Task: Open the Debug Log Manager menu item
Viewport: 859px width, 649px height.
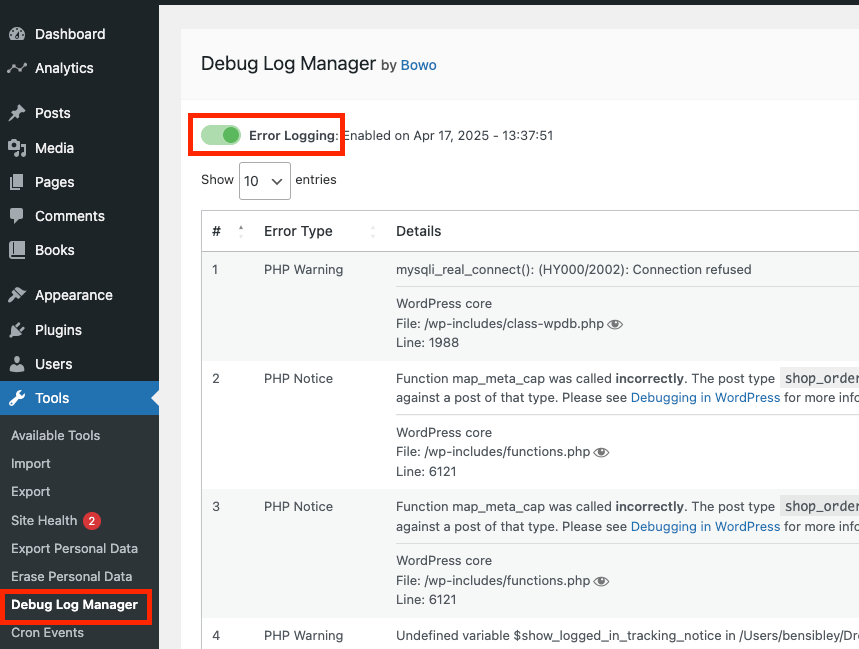Action: point(76,605)
